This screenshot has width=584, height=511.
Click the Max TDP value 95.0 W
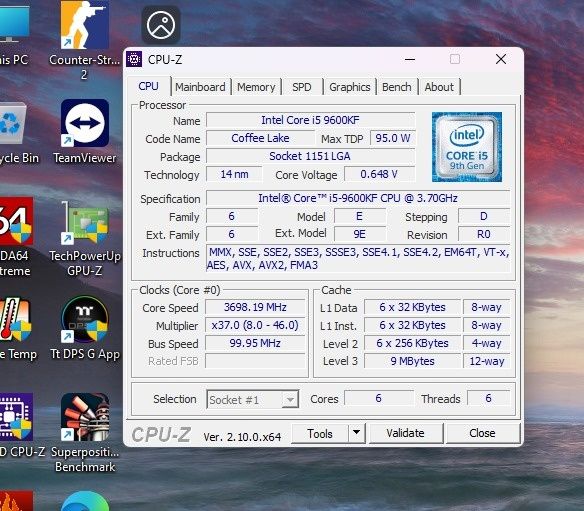(393, 138)
